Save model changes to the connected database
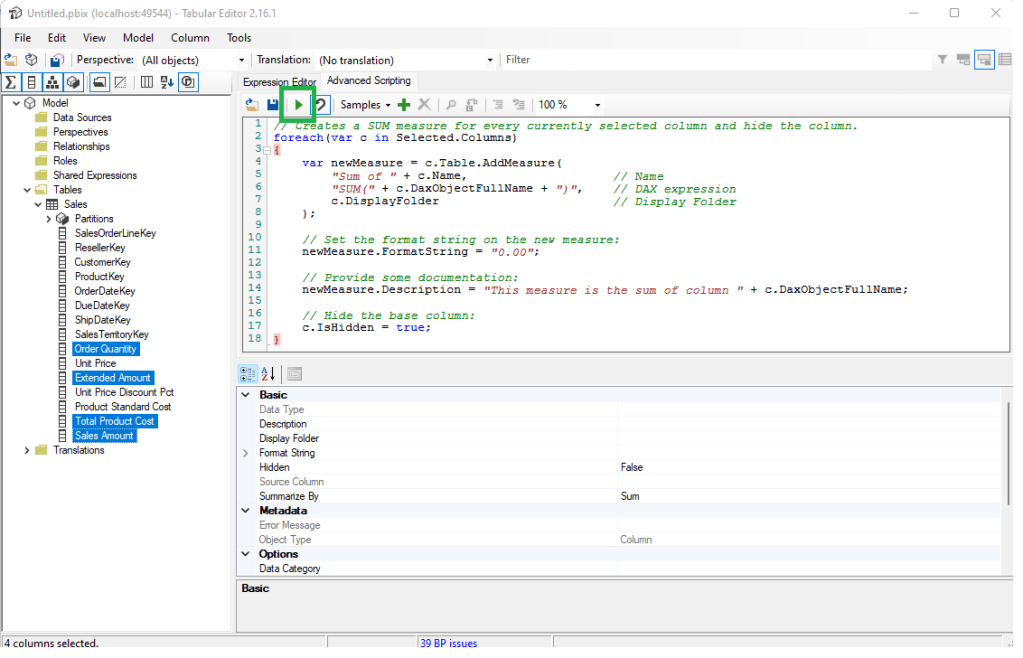1023x658 pixels. [57, 60]
